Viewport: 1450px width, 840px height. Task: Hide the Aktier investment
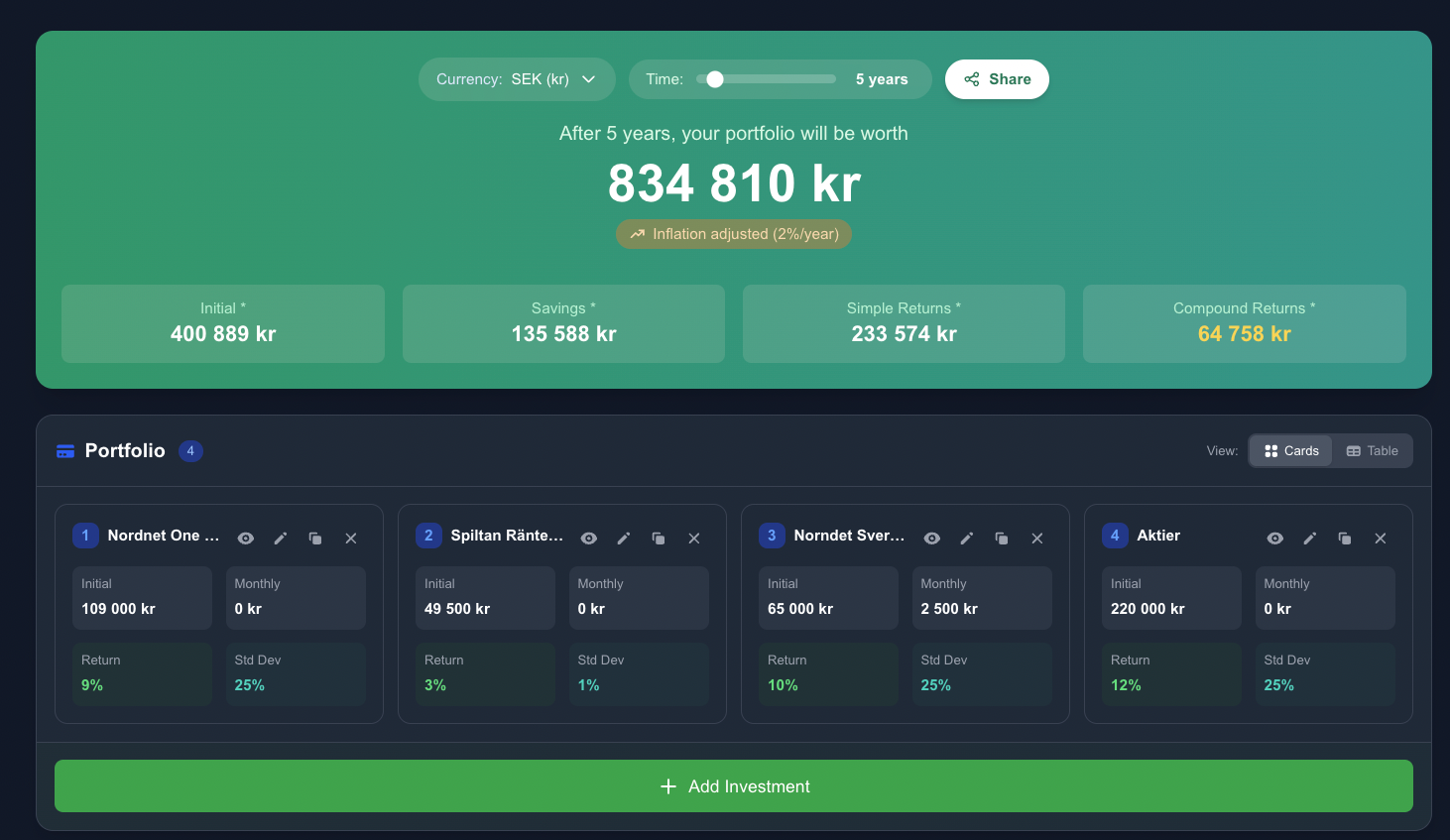(1274, 538)
